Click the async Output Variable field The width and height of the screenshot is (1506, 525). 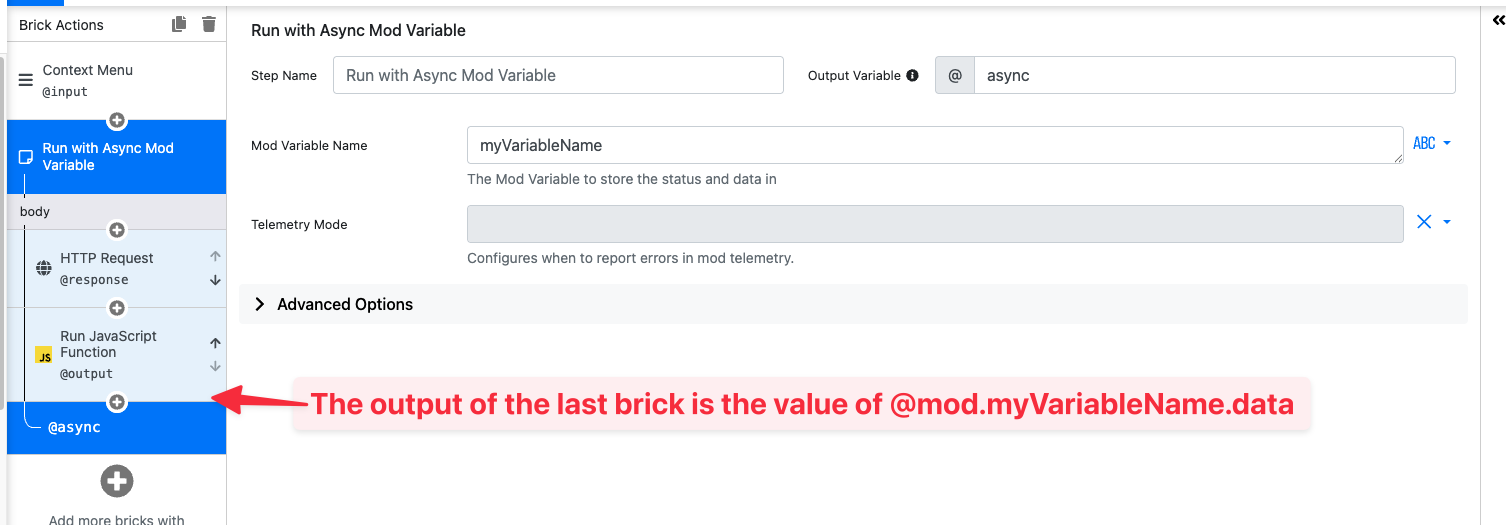point(1213,75)
